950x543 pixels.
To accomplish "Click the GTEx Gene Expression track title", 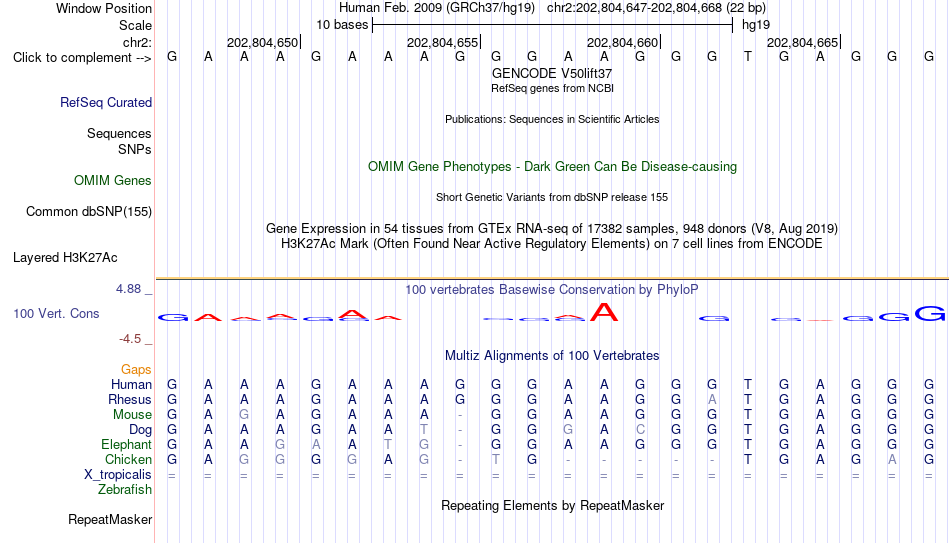I will (552, 228).
